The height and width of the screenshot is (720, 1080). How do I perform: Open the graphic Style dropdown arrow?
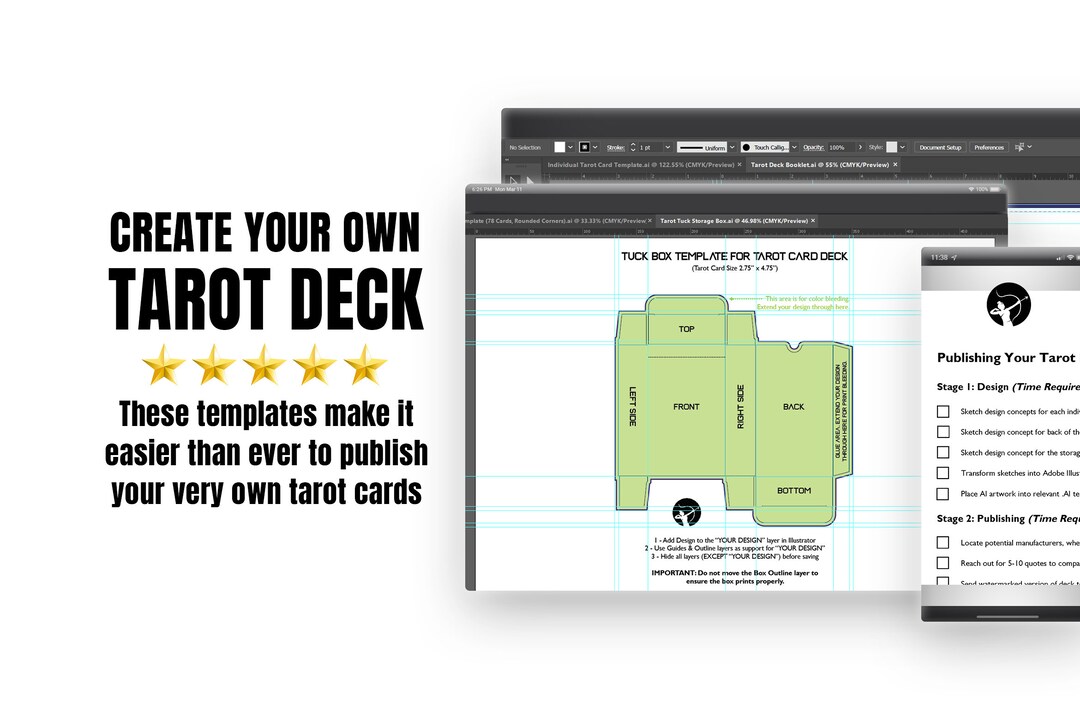pos(902,147)
